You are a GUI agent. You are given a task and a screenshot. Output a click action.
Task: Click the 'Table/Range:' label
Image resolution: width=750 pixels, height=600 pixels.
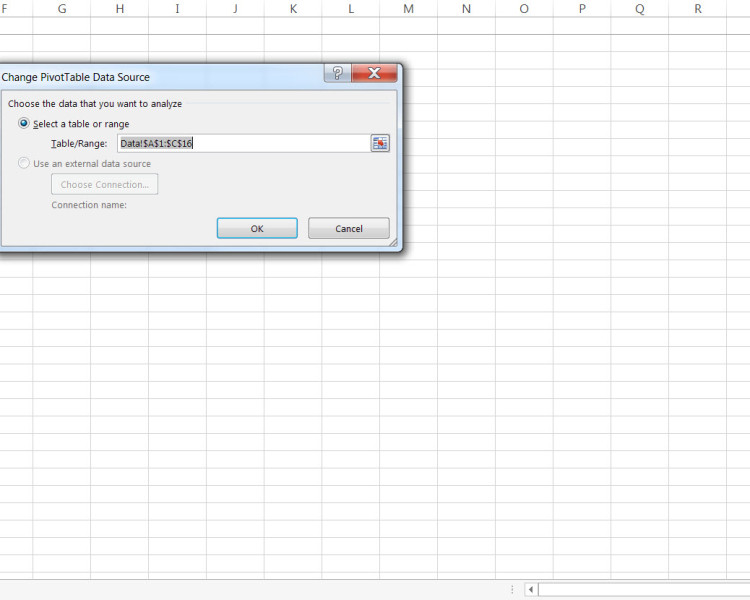point(79,144)
